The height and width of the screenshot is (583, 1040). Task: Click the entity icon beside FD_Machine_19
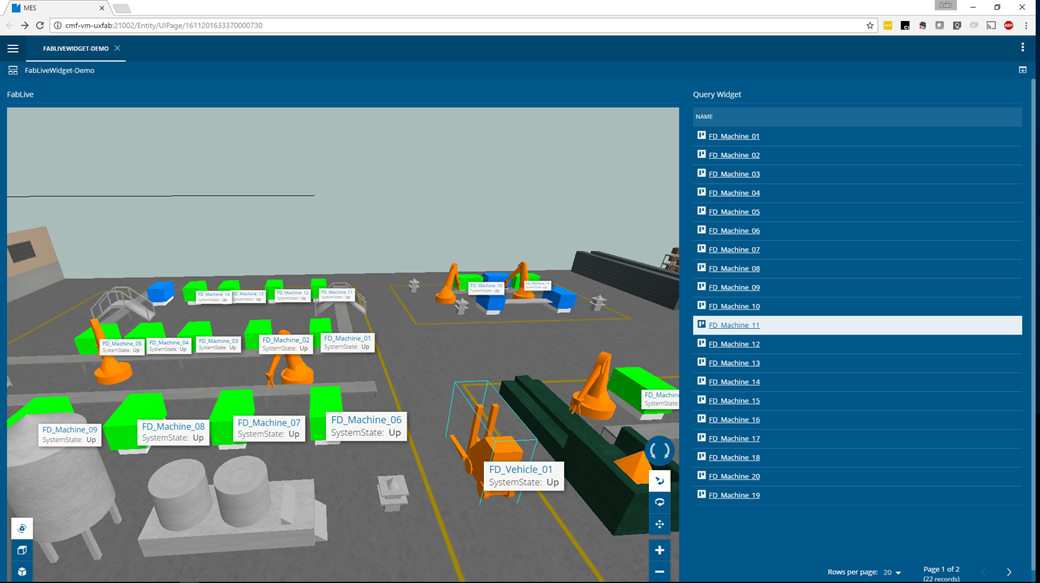(701, 494)
